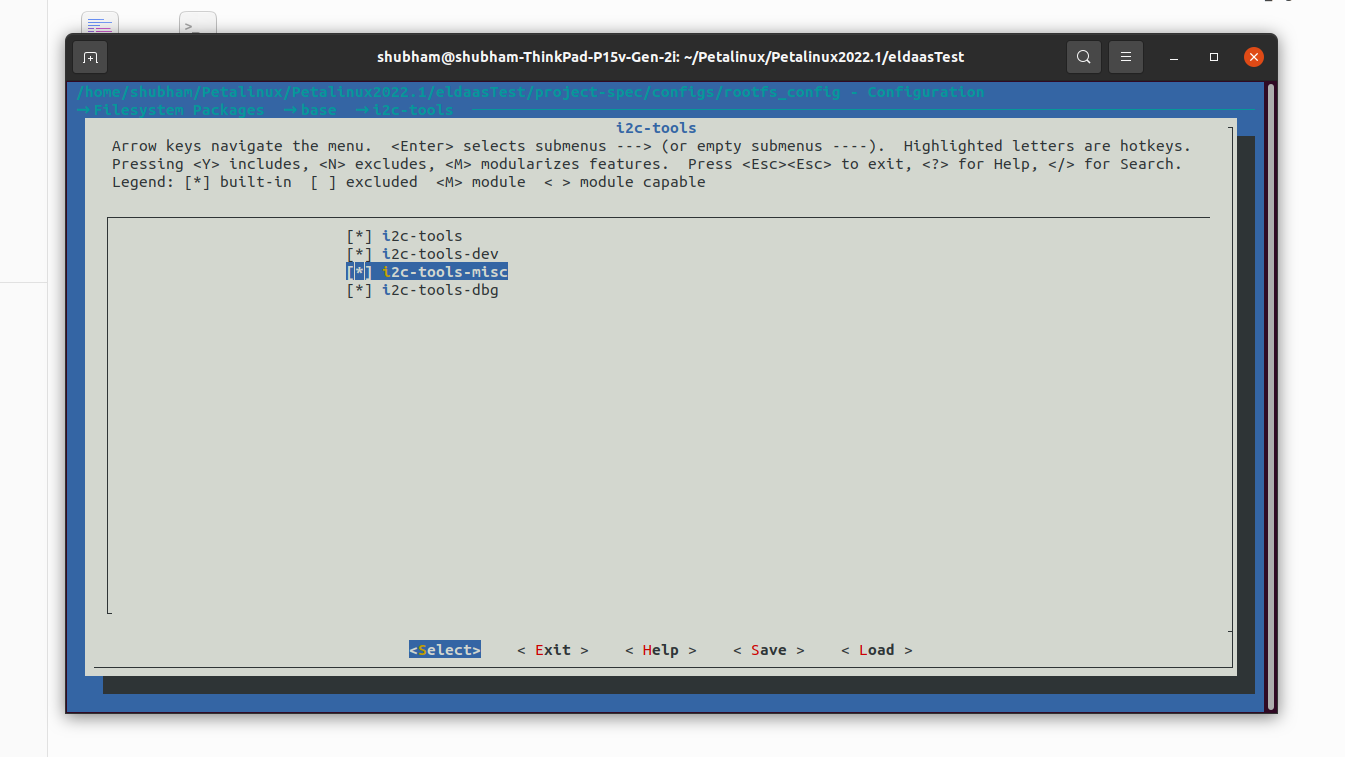Viewport: 1345px width, 757px height.
Task: Click the i2c-tools submenu title
Action: [x=656, y=127]
